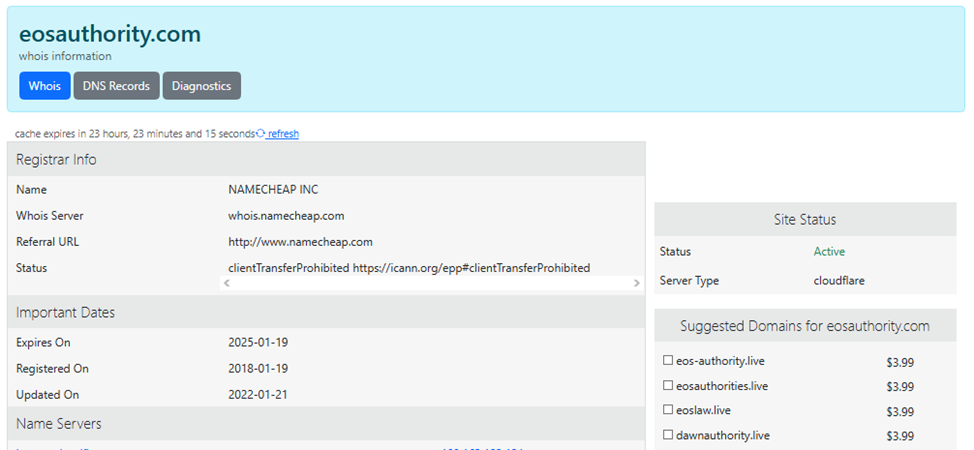
Task: Check the eosauthorities.live checkbox
Action: point(668,385)
